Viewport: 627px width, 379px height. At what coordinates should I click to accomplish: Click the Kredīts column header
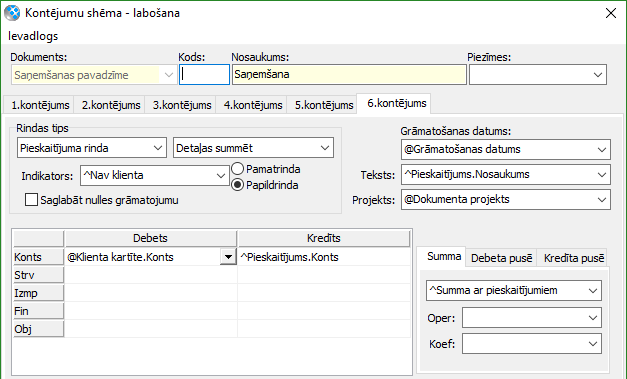click(x=324, y=238)
